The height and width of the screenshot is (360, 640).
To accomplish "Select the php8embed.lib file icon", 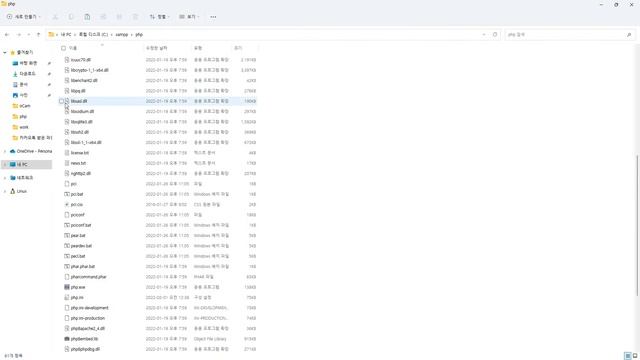I will tap(67, 339).
